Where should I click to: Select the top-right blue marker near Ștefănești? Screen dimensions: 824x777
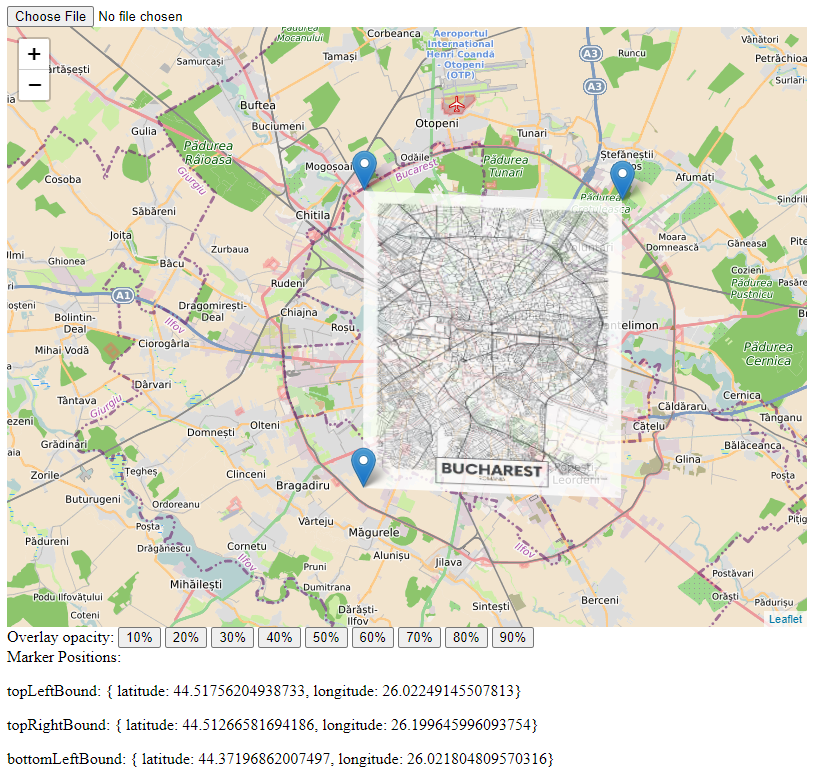(x=622, y=179)
